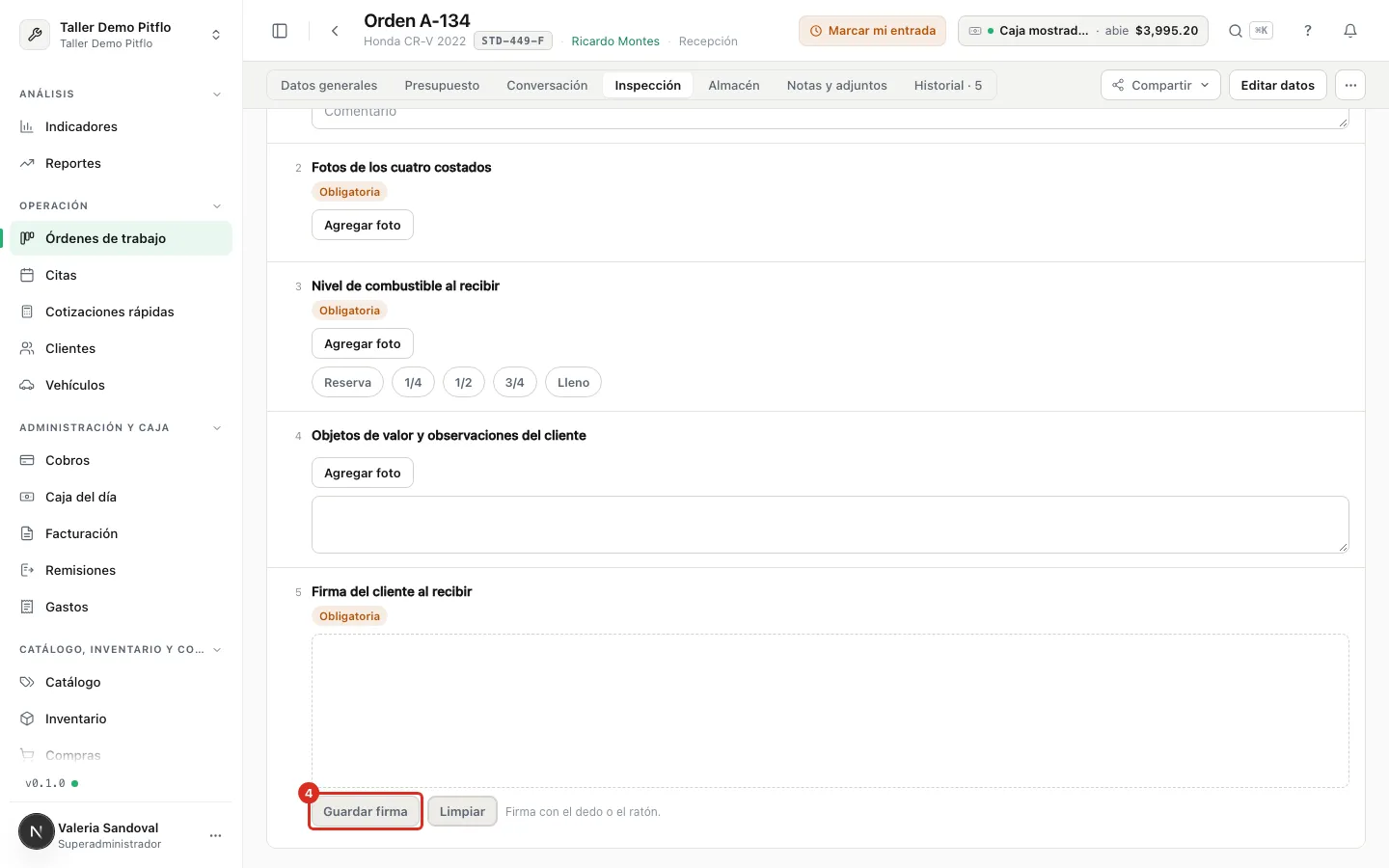Switch to Datos generales tab
Image resolution: width=1389 pixels, height=868 pixels.
[x=329, y=85]
